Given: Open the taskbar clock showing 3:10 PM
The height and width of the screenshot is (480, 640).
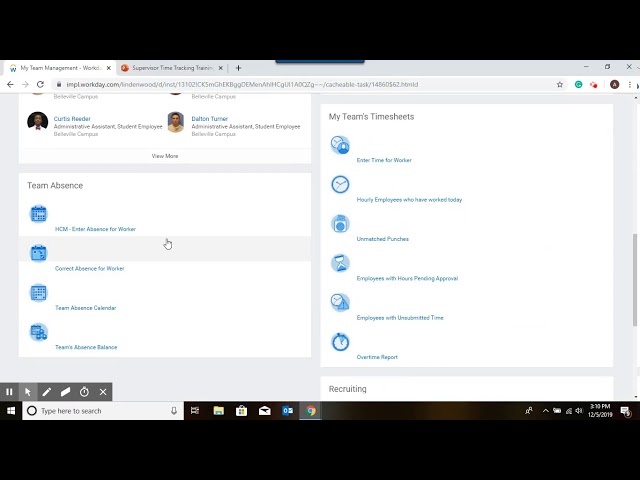Looking at the screenshot, I should [600, 411].
